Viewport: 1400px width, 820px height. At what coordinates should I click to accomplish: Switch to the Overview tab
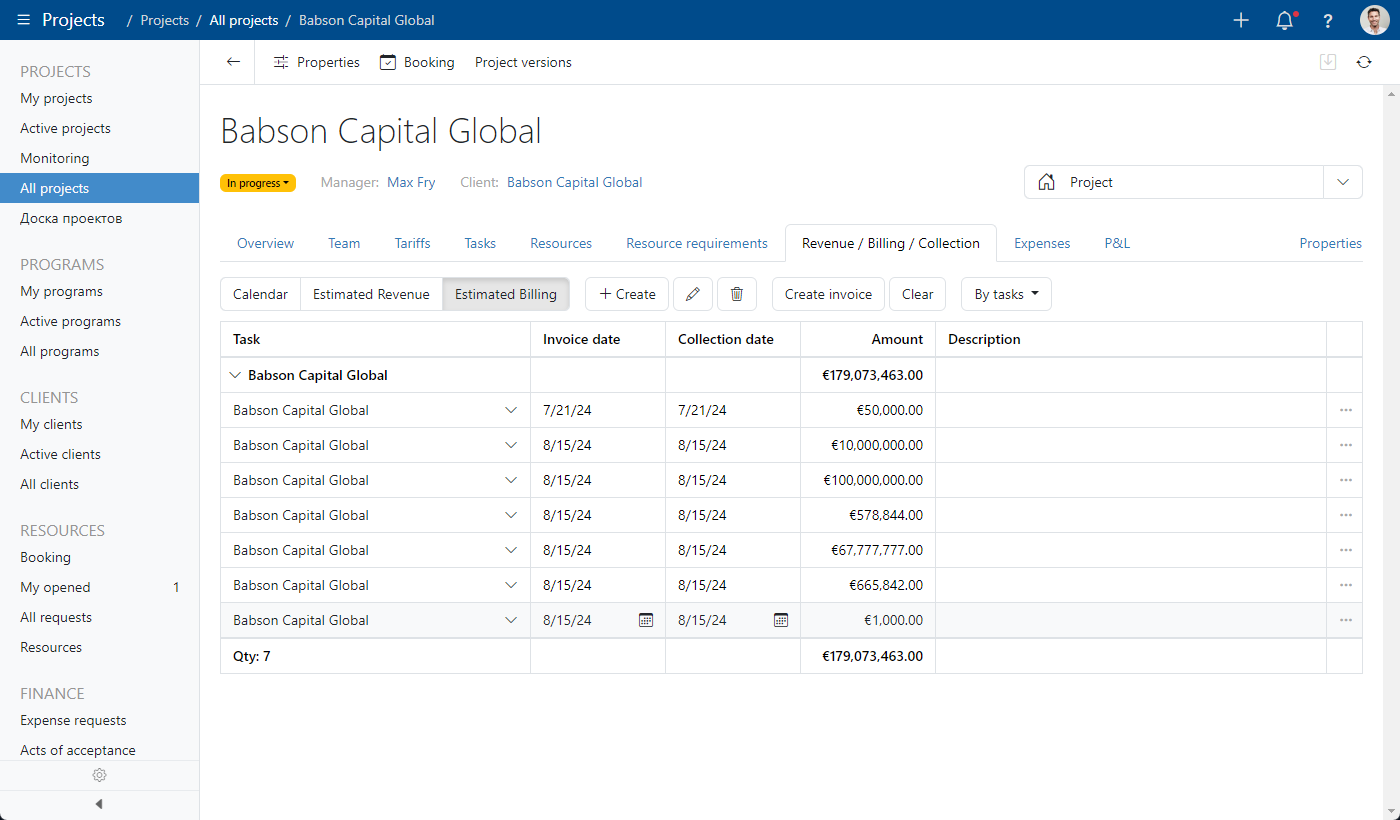click(x=265, y=243)
